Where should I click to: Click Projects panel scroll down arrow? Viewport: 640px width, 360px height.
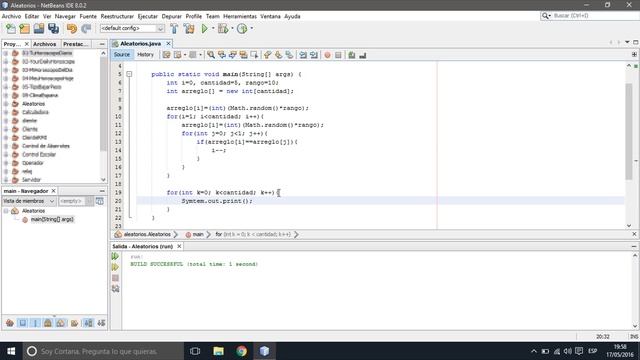tap(103, 180)
